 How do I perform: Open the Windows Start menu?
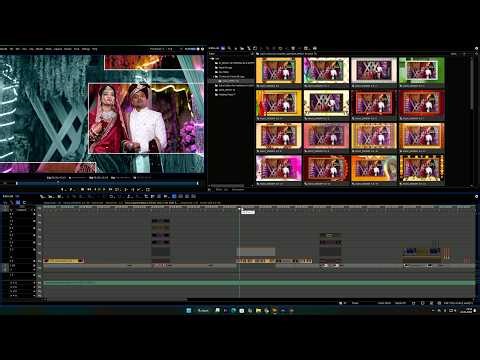[x=189, y=310]
